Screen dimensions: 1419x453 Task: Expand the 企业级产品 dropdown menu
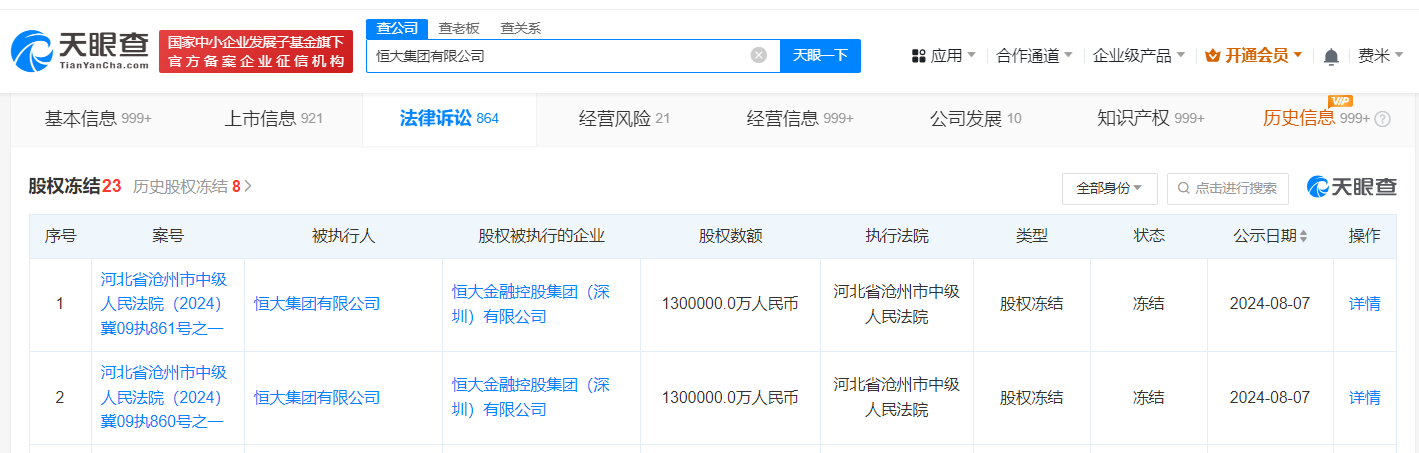(x=1138, y=56)
